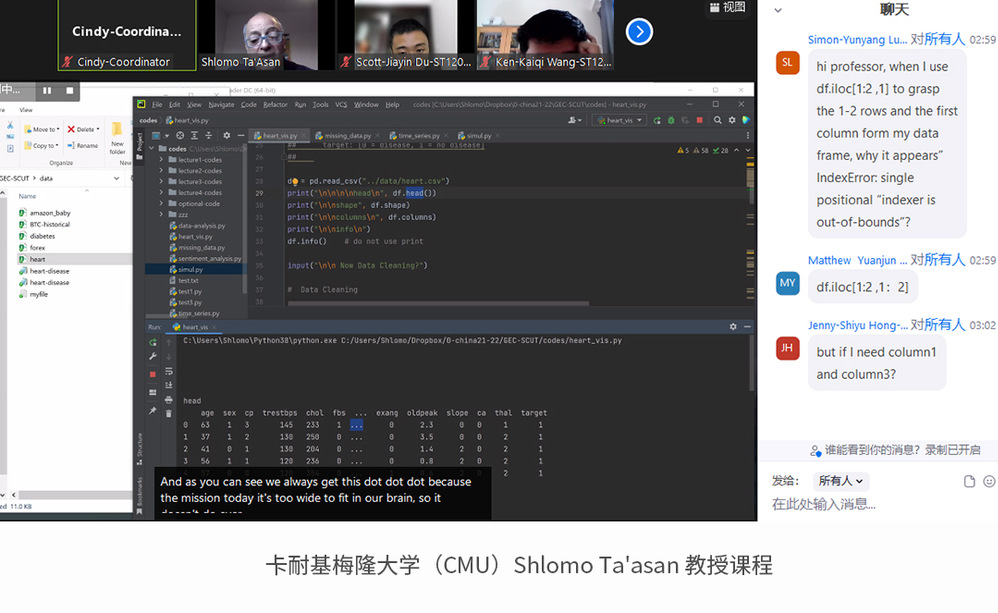Open the 视图 view layout menu
Image resolution: width=998 pixels, height=613 pixels.
pos(727,8)
